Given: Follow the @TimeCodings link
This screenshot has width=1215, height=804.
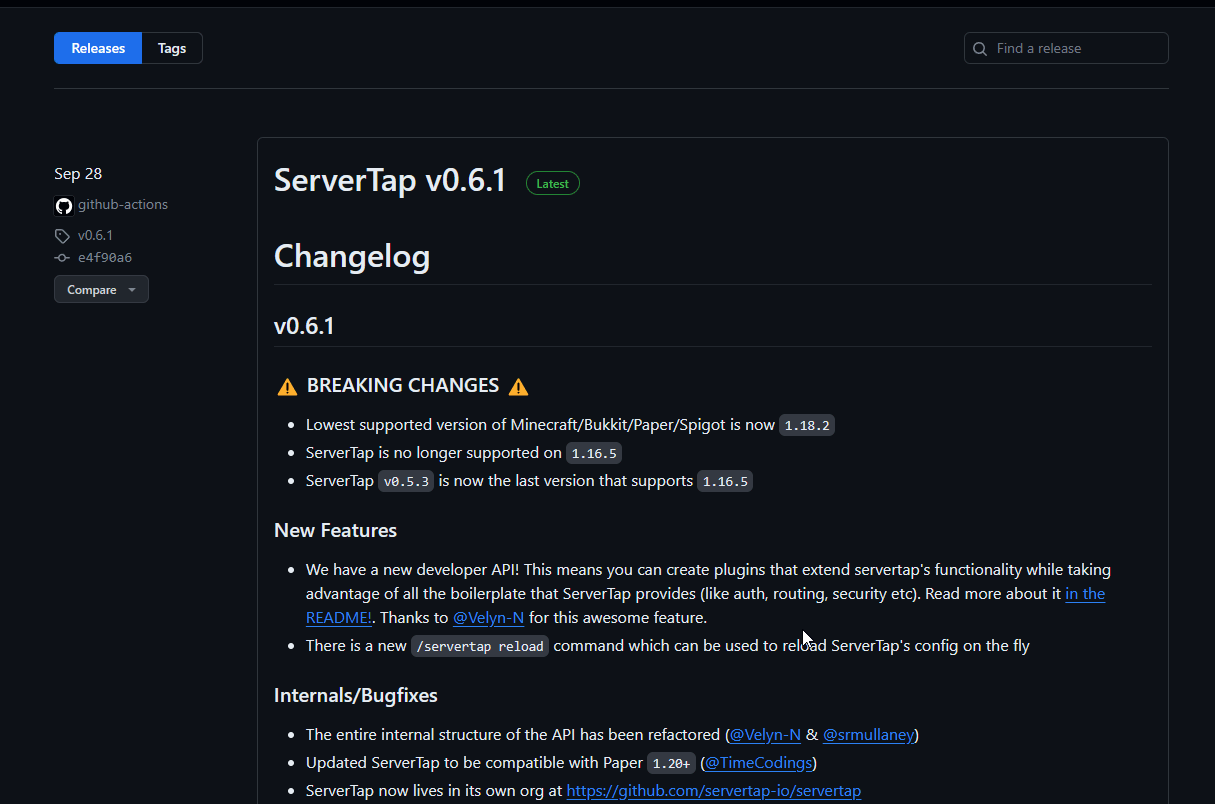Looking at the screenshot, I should point(757,762).
